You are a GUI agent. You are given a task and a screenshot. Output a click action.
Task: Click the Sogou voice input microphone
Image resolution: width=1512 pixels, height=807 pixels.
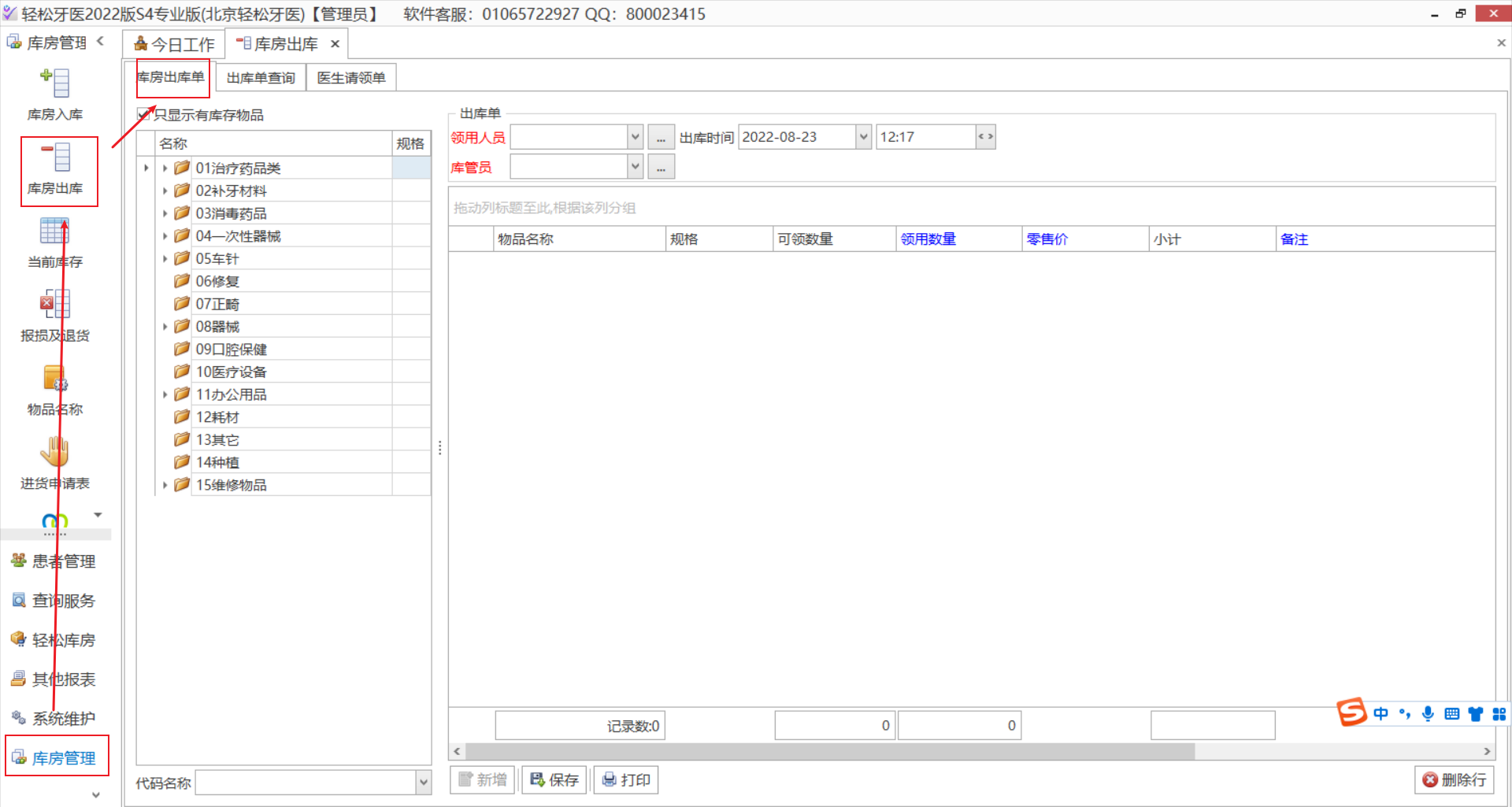click(1428, 714)
